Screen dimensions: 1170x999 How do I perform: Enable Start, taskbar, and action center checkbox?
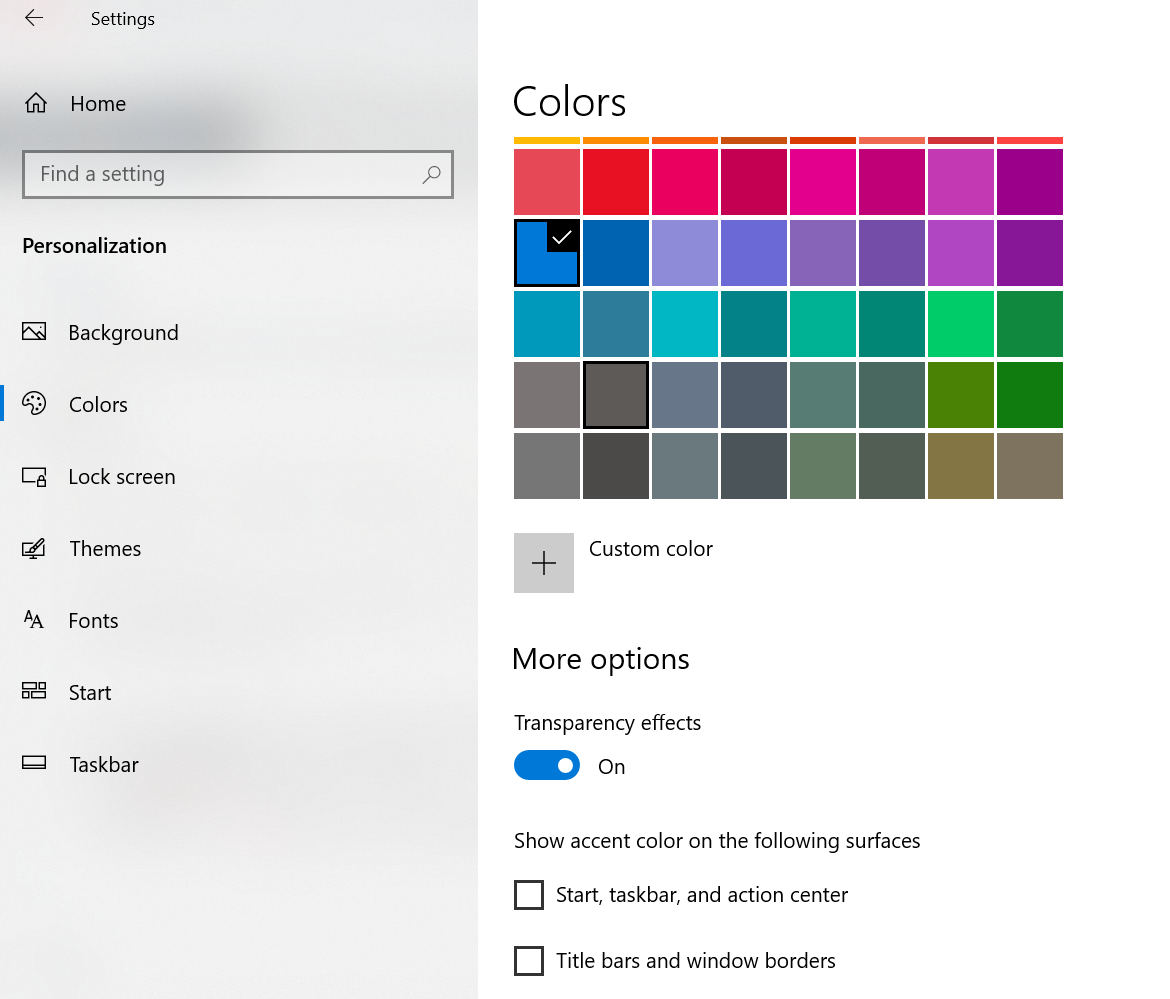coord(529,895)
